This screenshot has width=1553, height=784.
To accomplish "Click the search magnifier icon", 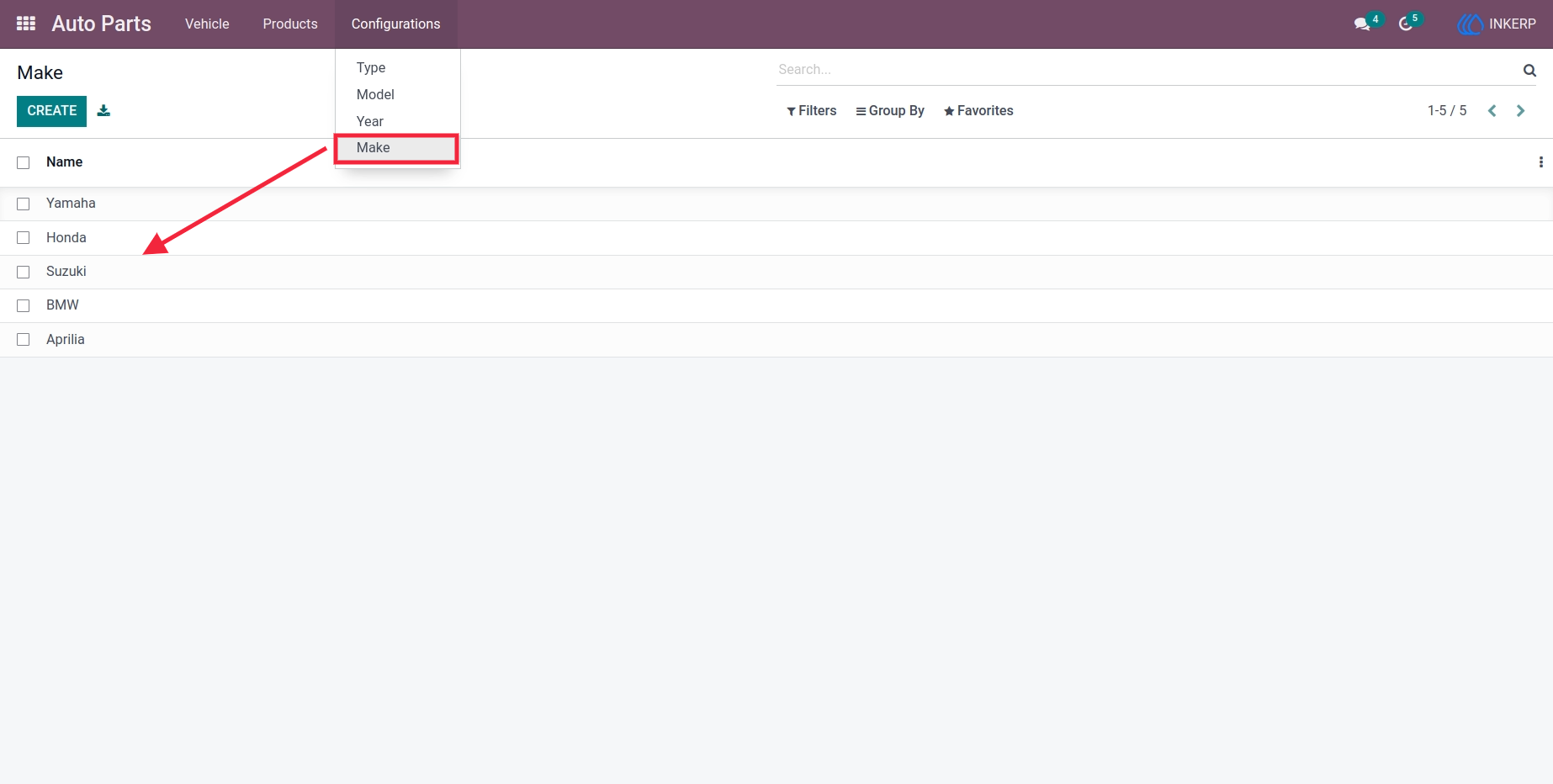I will point(1529,70).
